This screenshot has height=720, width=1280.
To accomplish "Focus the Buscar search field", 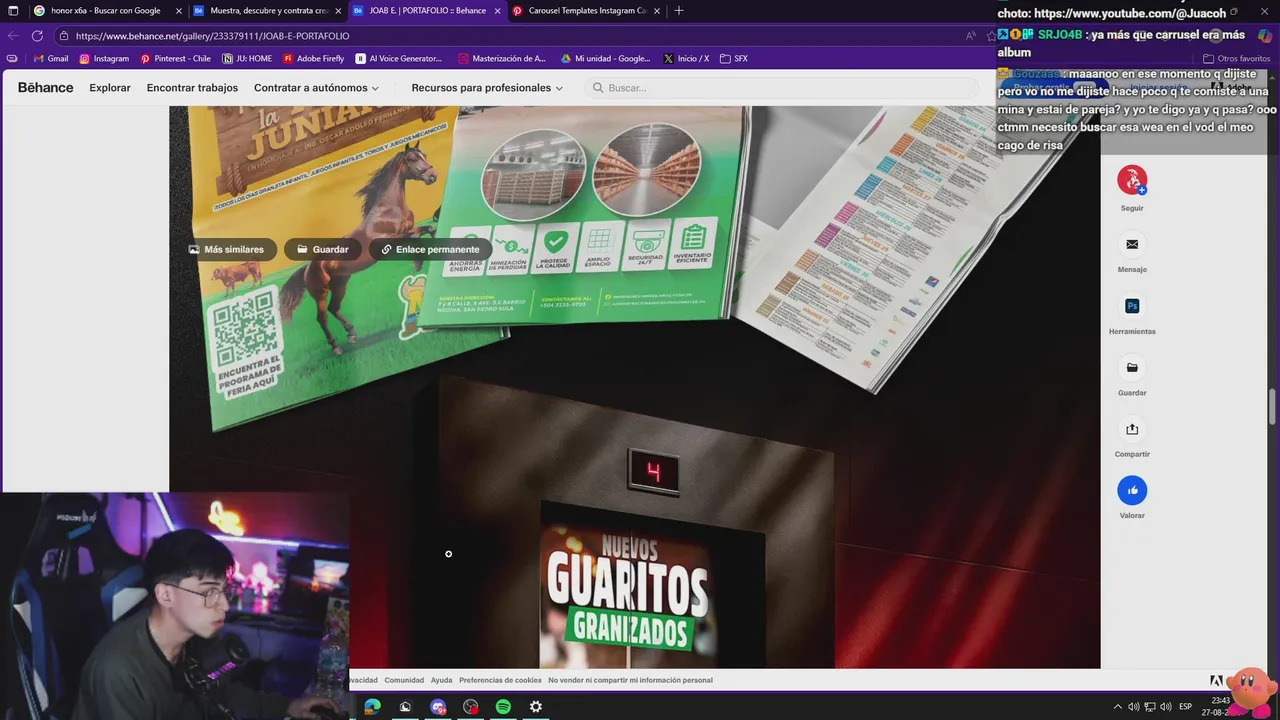I will (x=780, y=88).
